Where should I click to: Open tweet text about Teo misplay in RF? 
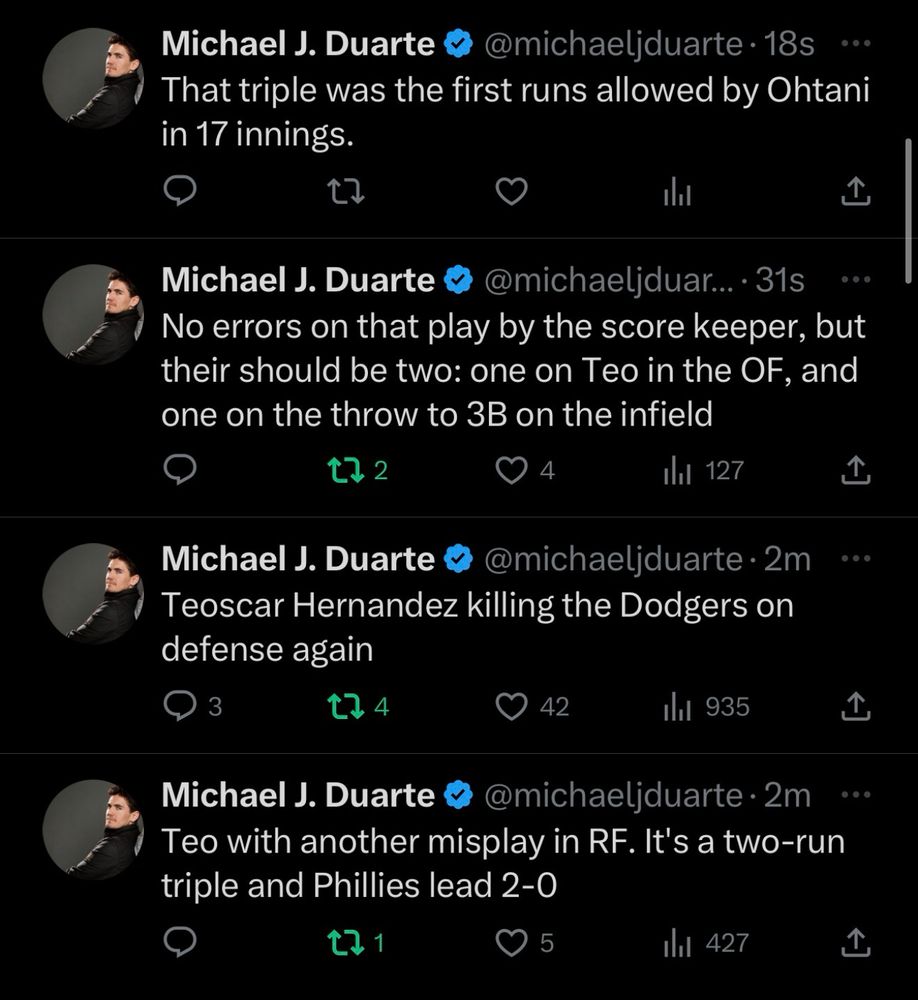pyautogui.click(x=503, y=863)
